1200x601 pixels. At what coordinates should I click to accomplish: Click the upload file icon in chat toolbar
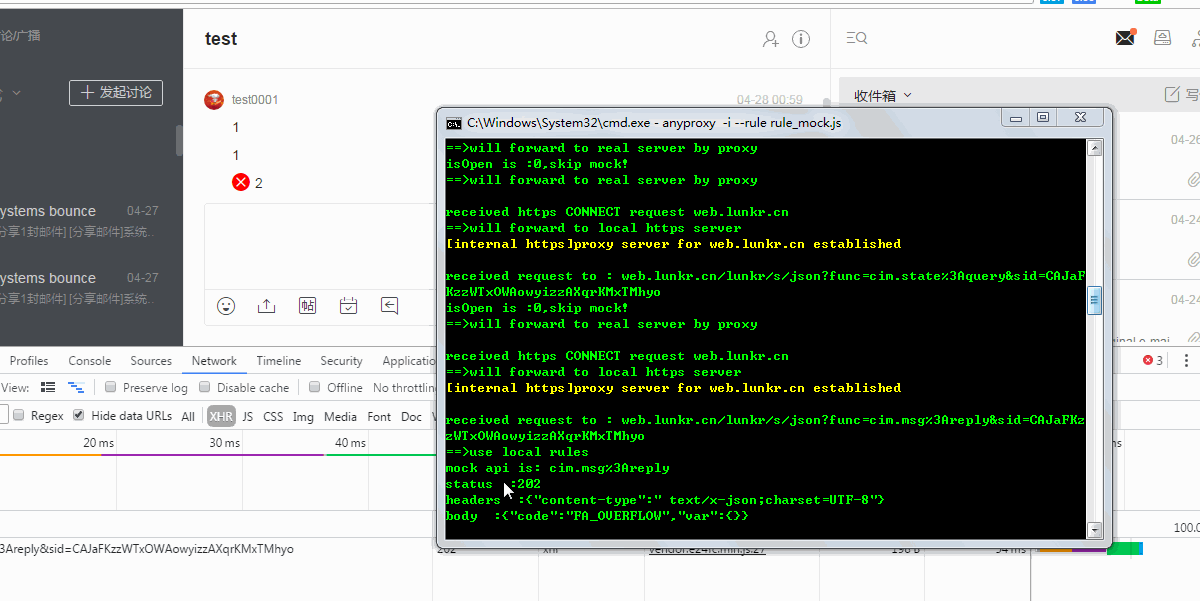[266, 306]
